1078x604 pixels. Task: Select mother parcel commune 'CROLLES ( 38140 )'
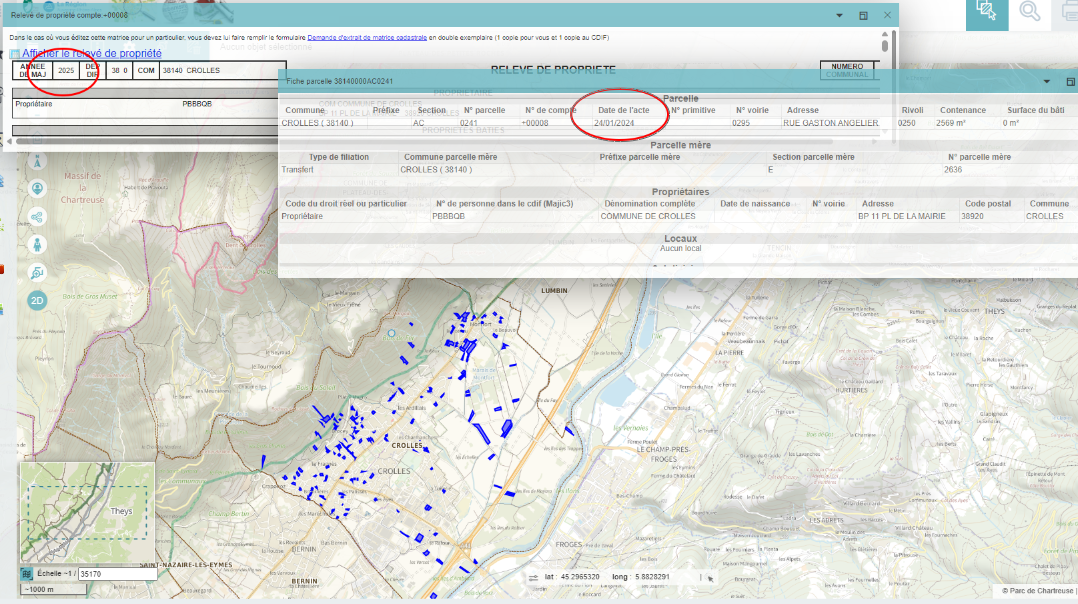point(436,170)
